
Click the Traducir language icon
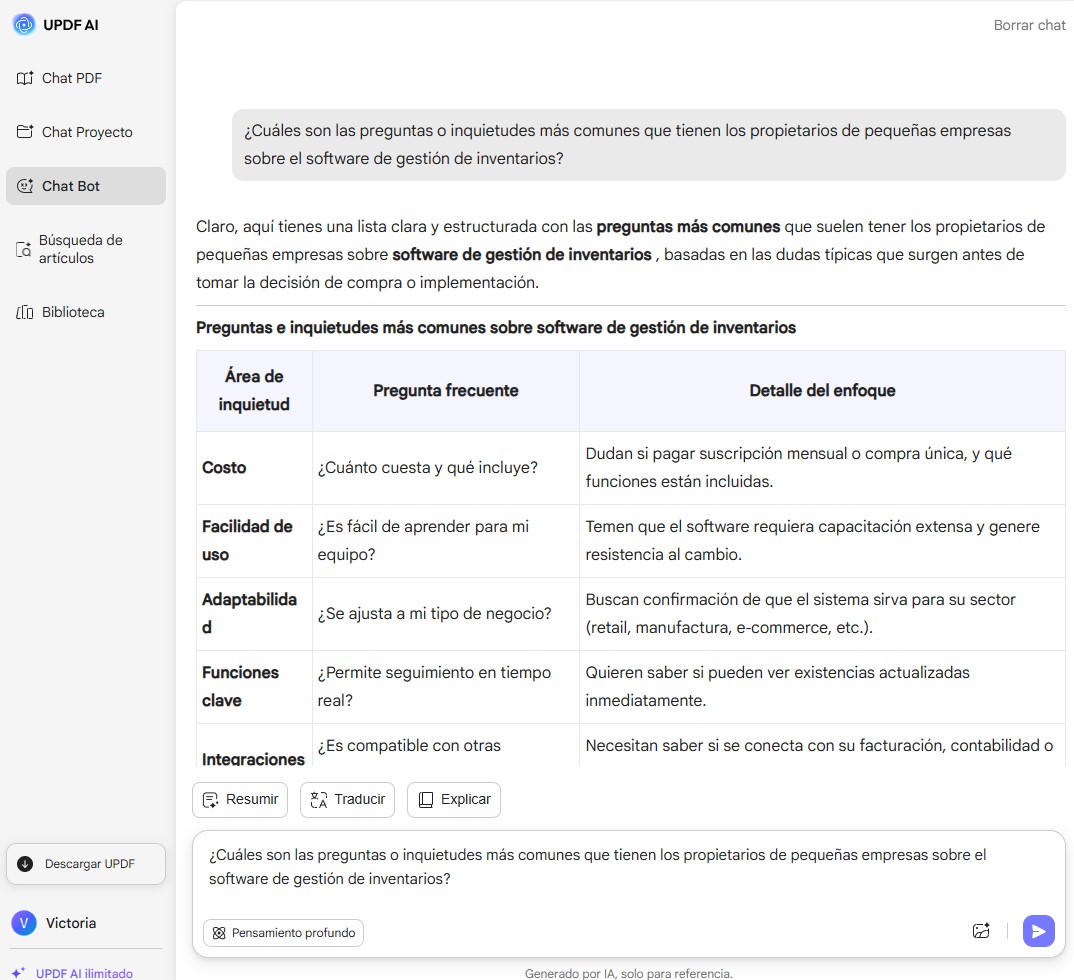[319, 800]
